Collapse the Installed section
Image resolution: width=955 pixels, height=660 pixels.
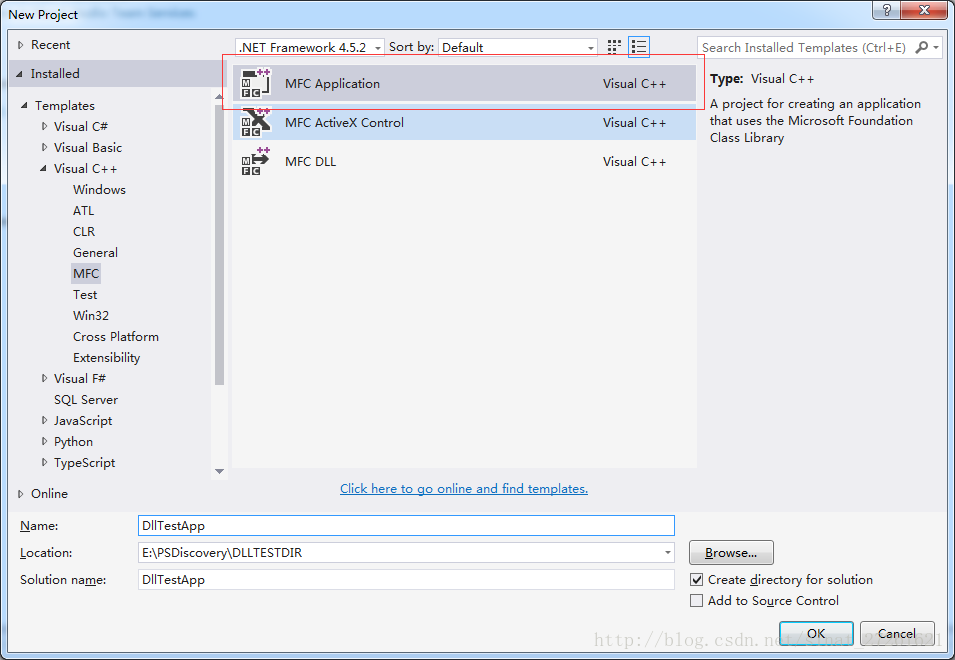pos(19,74)
